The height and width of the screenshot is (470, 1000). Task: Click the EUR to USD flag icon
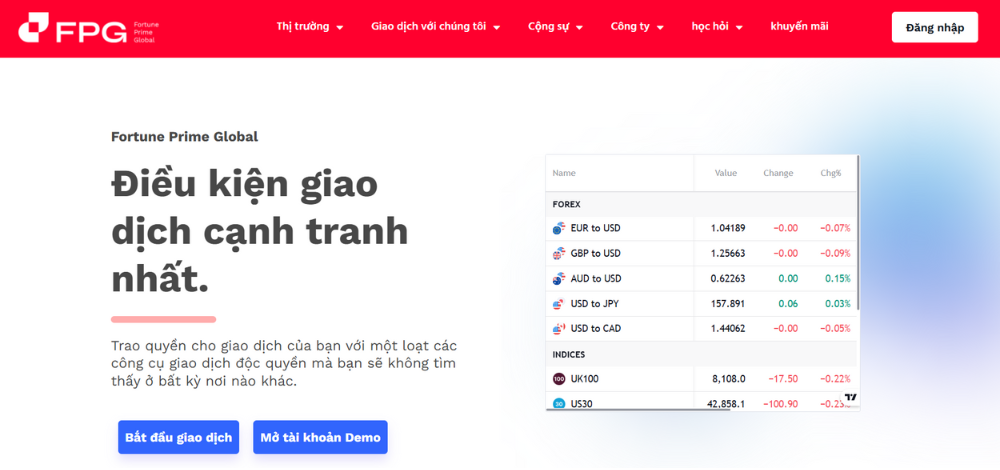click(559, 228)
